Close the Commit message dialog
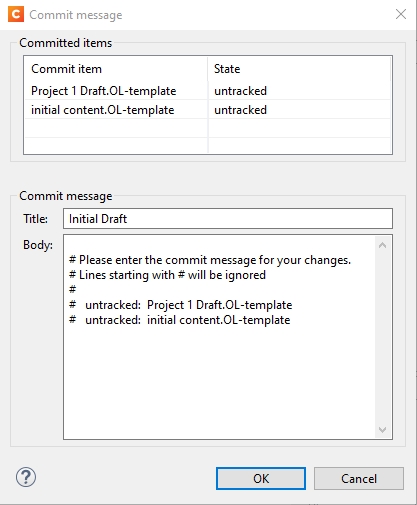Viewport: 417px width, 505px height. (x=401, y=14)
